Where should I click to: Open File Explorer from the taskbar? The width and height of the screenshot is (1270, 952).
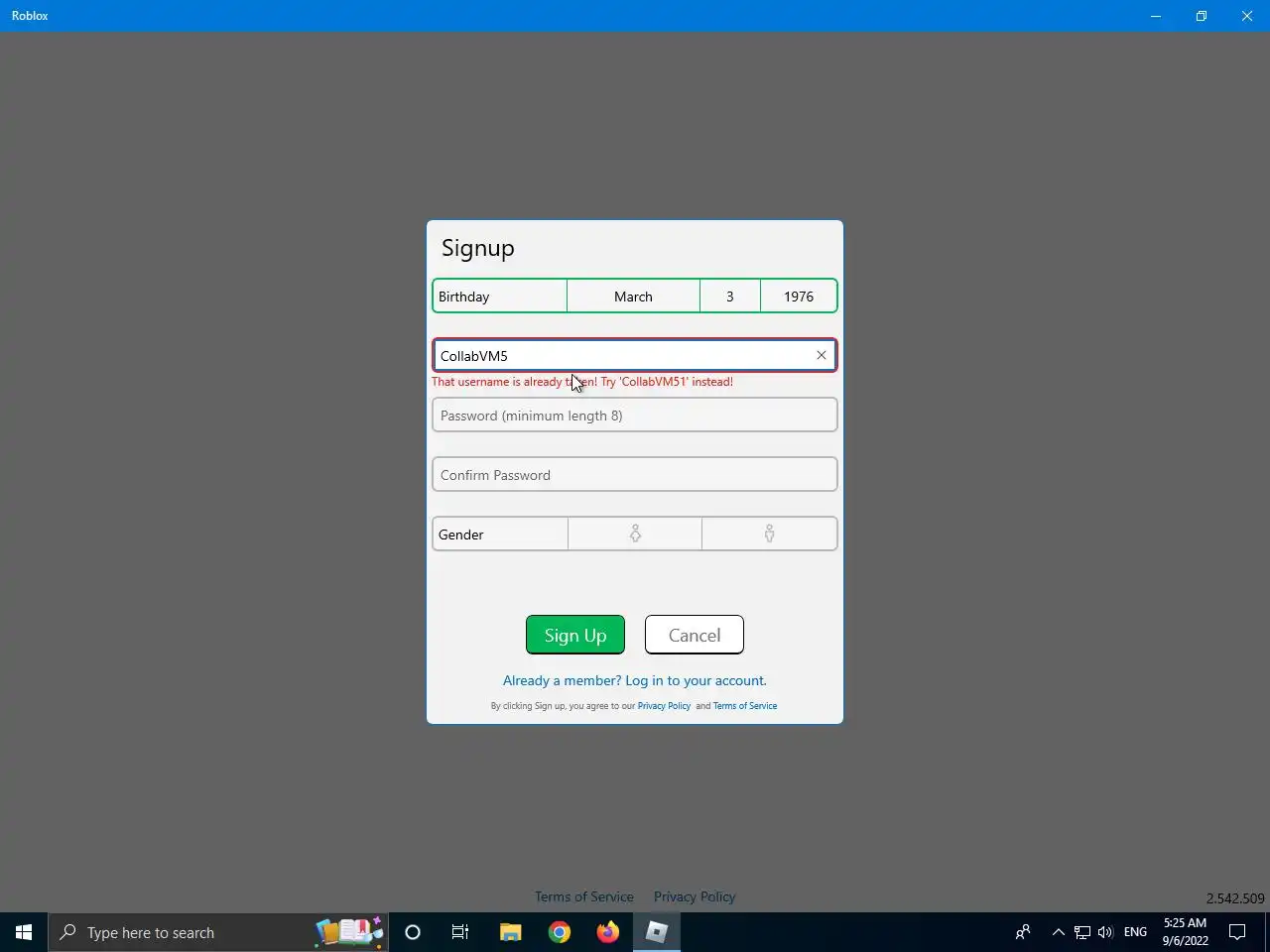pos(510,932)
